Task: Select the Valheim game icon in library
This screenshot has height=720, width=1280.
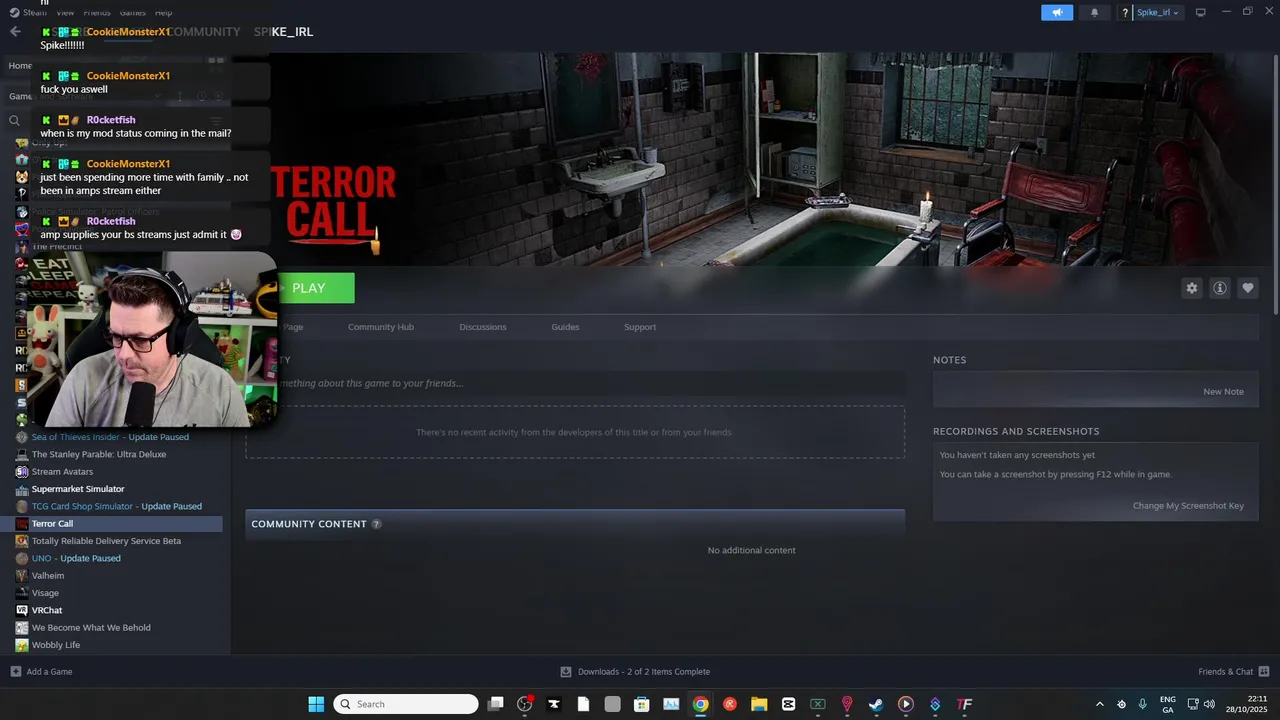Action: [22, 576]
